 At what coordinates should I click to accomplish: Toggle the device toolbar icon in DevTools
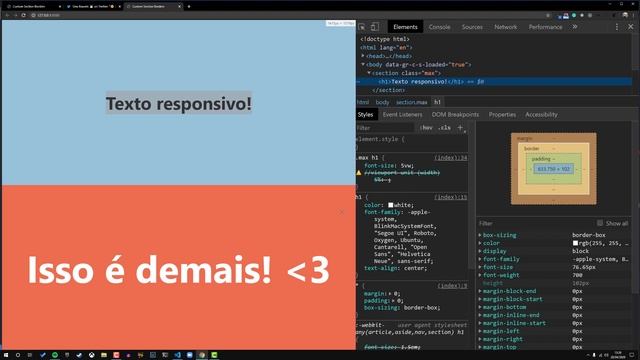[x=374, y=27]
